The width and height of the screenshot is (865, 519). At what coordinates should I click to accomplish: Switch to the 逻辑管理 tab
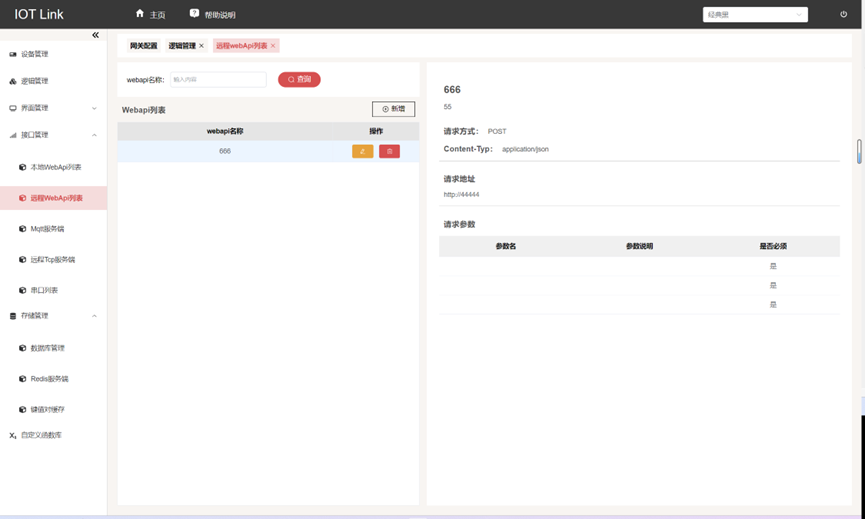[x=182, y=46]
